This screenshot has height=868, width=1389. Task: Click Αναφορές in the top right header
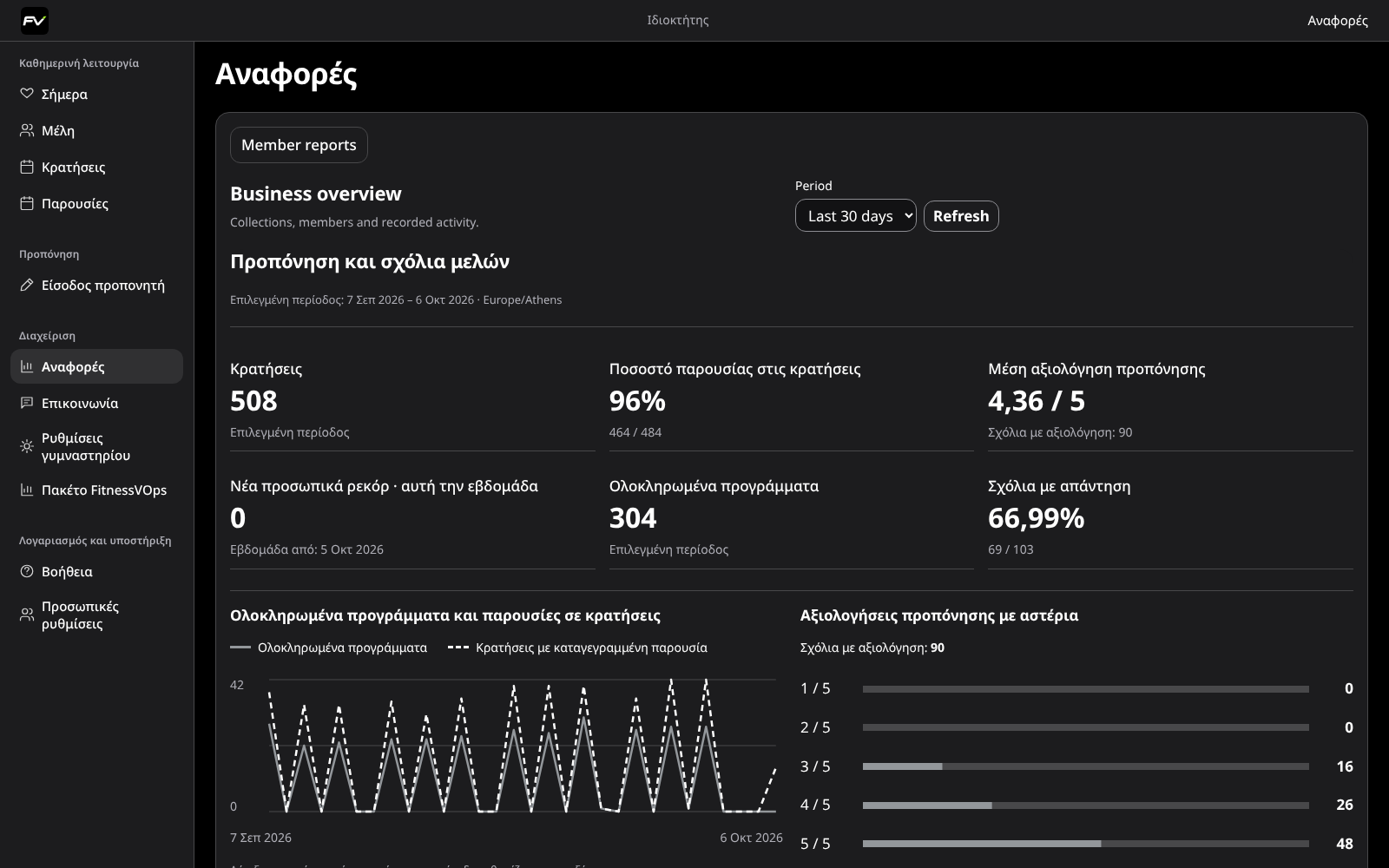1337,21
